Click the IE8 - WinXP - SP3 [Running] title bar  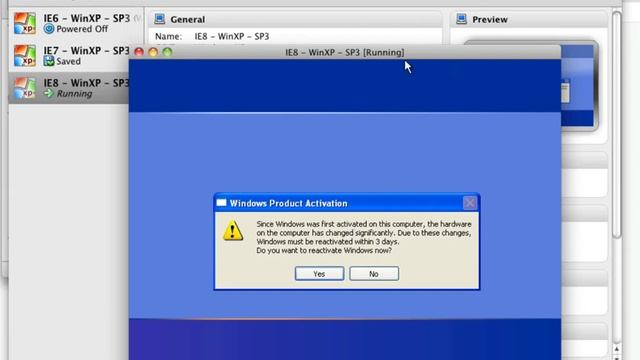tap(345, 52)
